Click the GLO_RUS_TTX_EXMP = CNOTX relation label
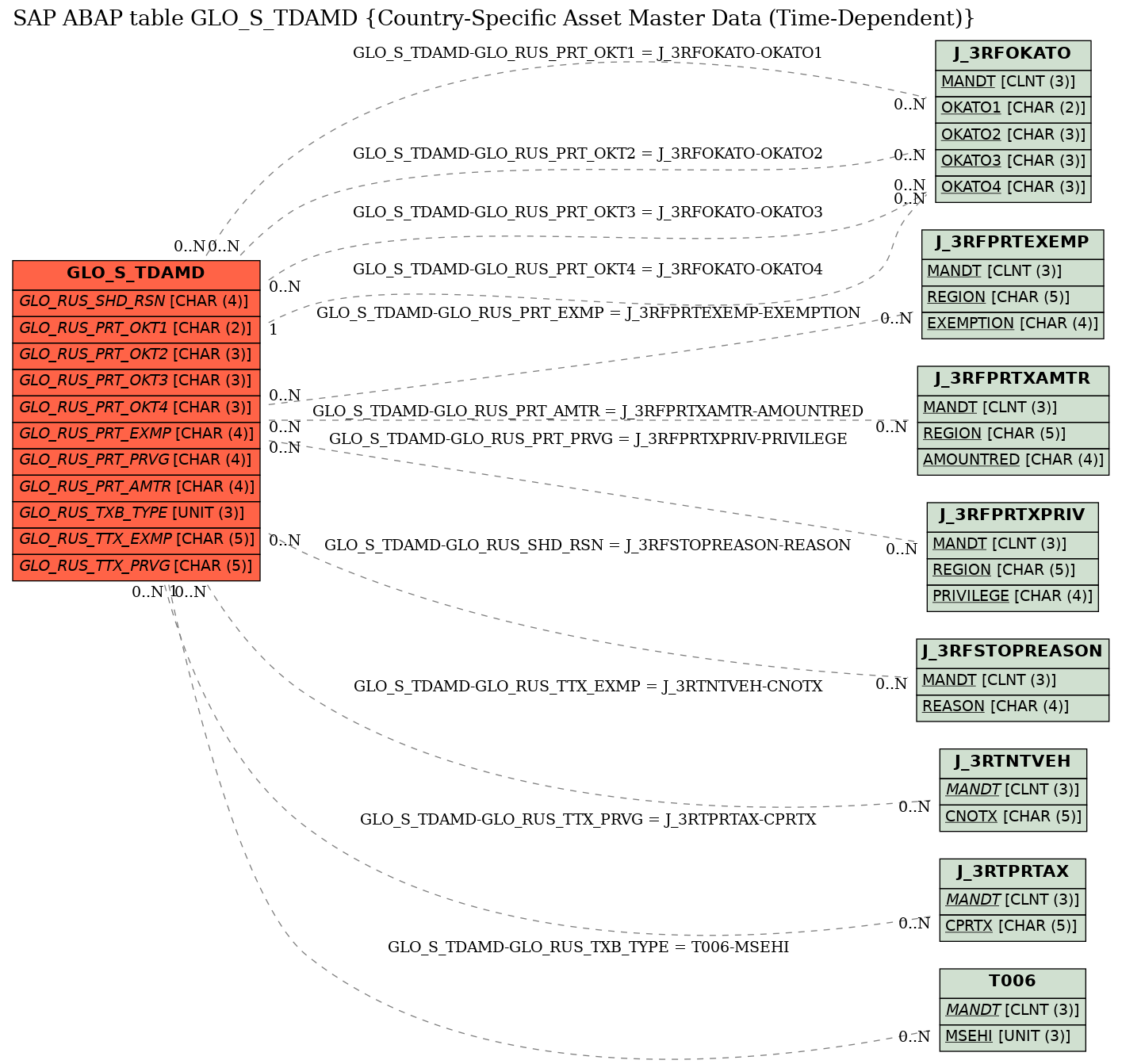The width and height of the screenshot is (1122, 1064). click(x=588, y=687)
